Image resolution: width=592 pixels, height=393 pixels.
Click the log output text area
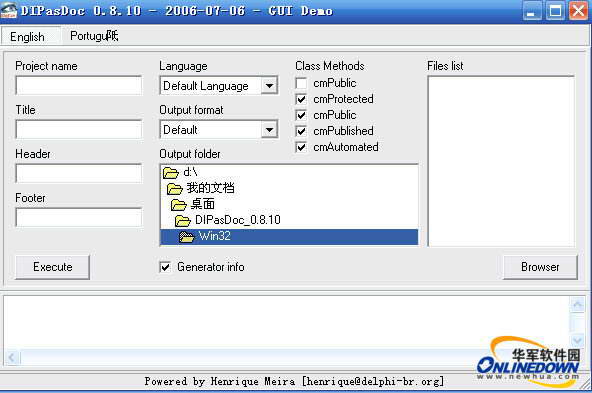coord(287,323)
